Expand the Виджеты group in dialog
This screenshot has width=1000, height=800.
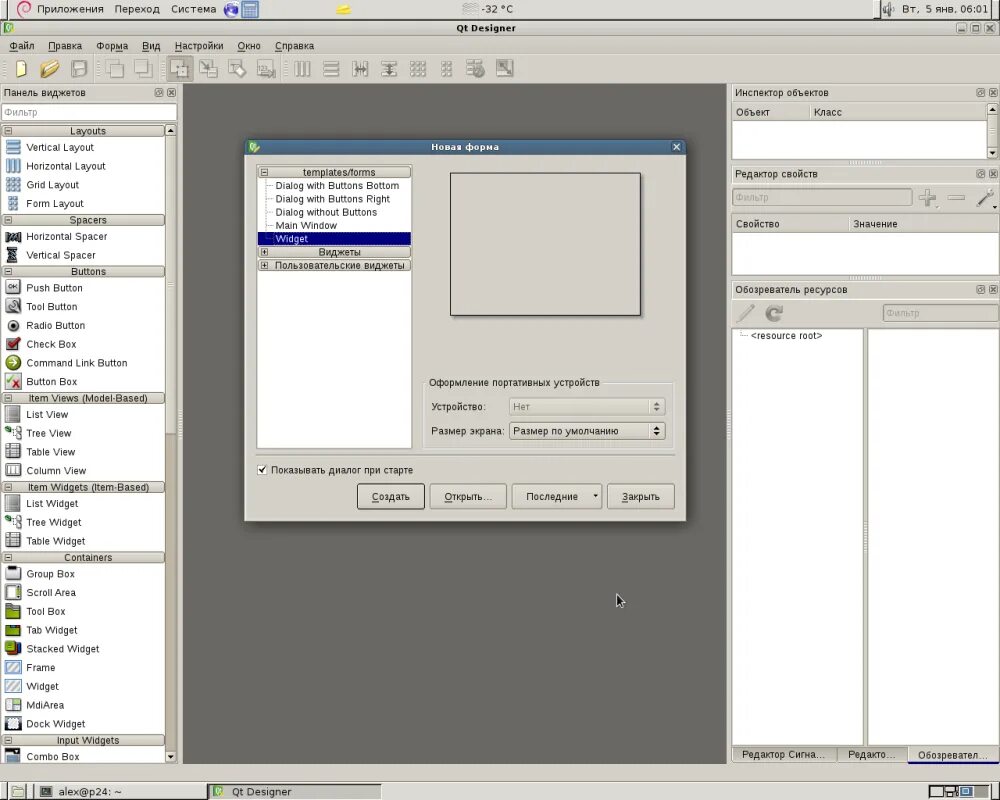(x=264, y=252)
